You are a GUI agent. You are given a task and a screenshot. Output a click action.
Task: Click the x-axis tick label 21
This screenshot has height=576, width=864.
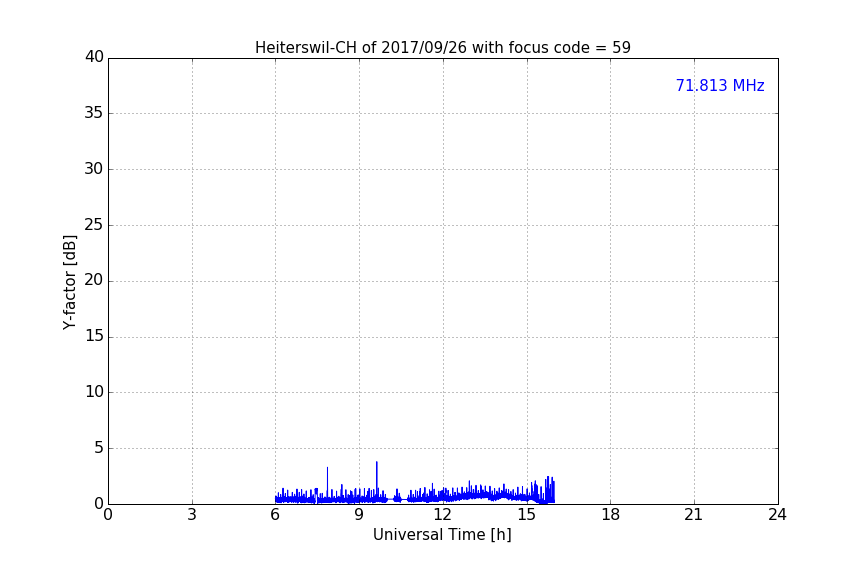694,515
